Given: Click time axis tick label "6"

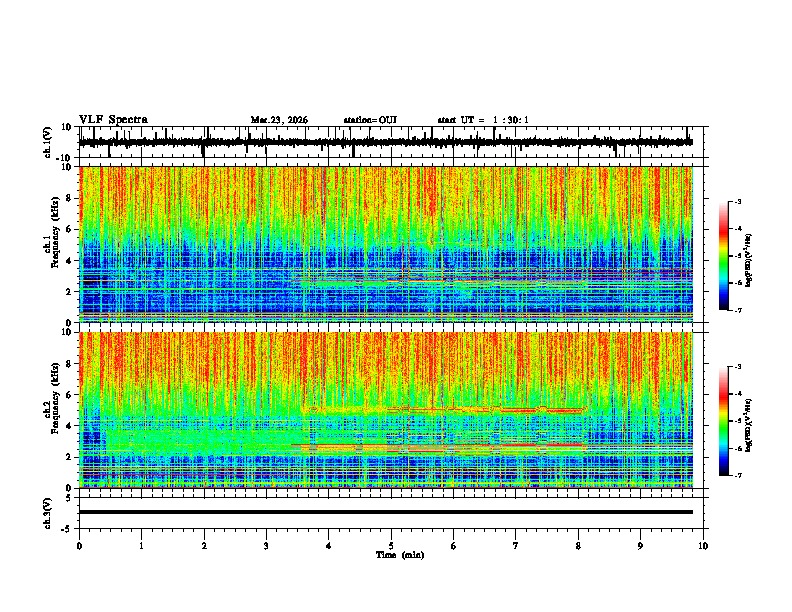Looking at the screenshot, I should 454,546.
